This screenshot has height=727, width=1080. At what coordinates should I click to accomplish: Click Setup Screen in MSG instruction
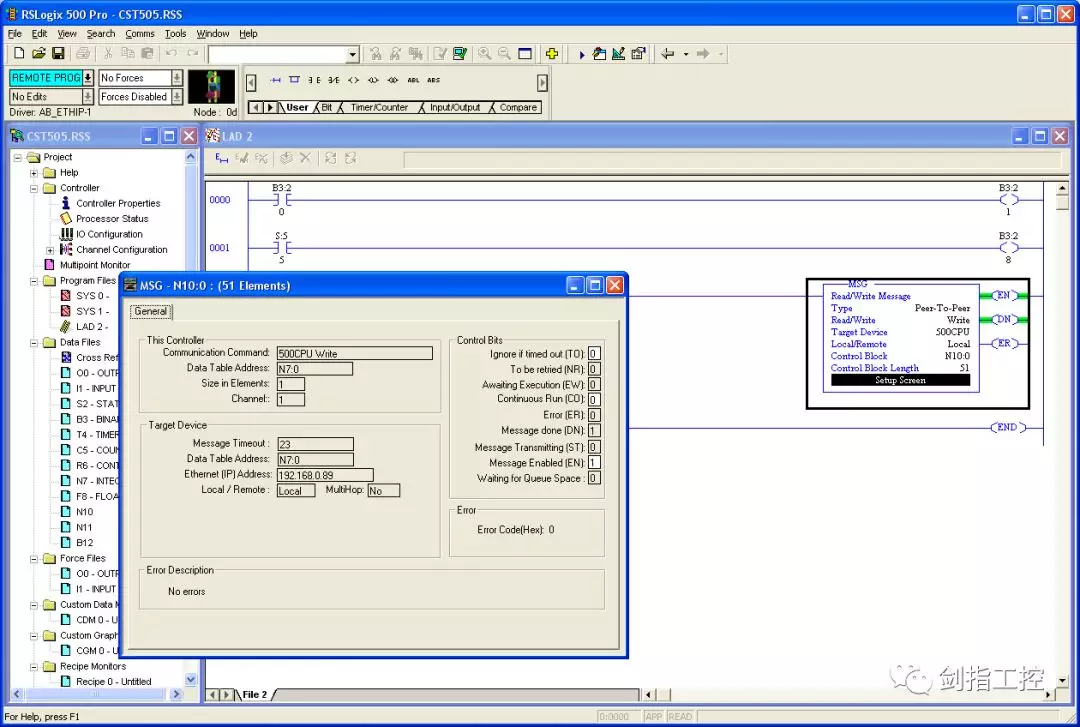pyautogui.click(x=900, y=380)
